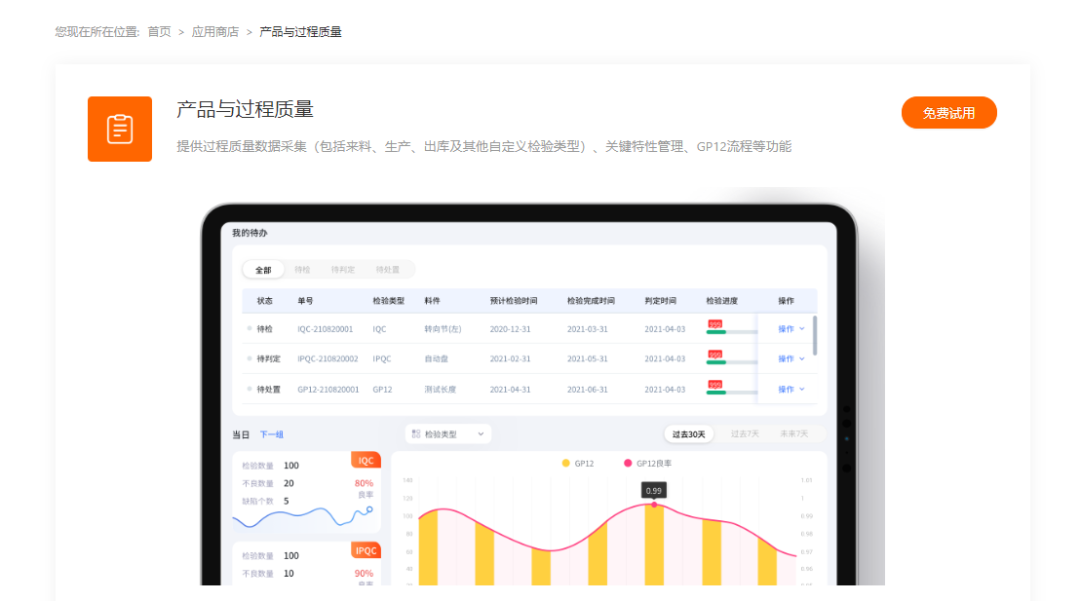Select the 未来7天 time range toggle
Screen dimensions: 1080x601
click(x=796, y=434)
